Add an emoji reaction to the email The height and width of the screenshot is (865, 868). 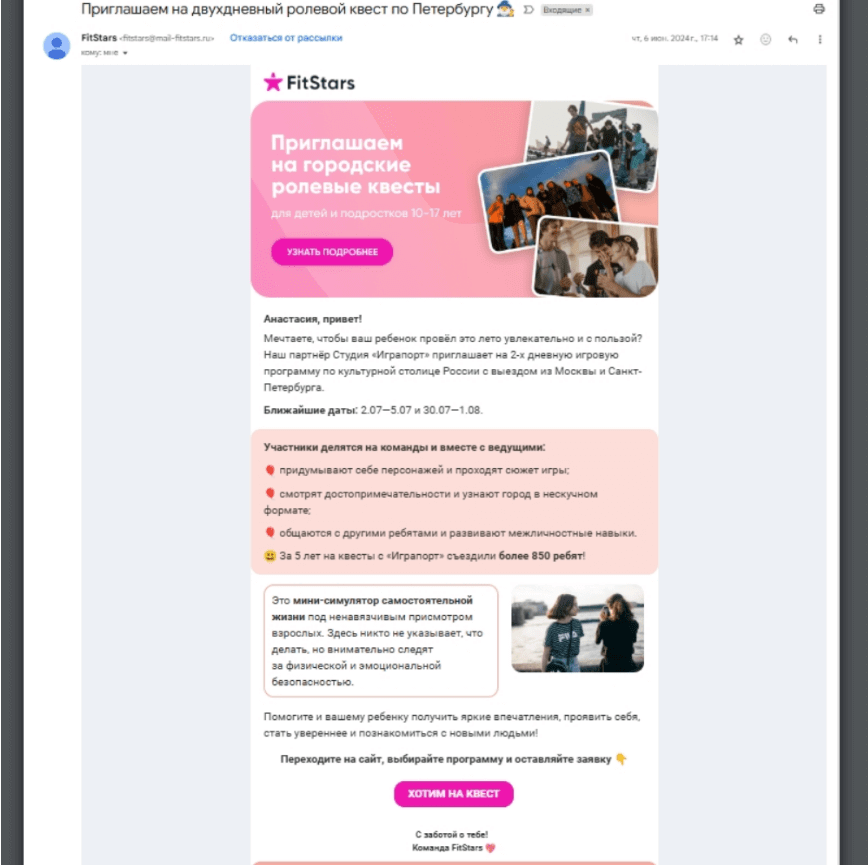(x=766, y=39)
